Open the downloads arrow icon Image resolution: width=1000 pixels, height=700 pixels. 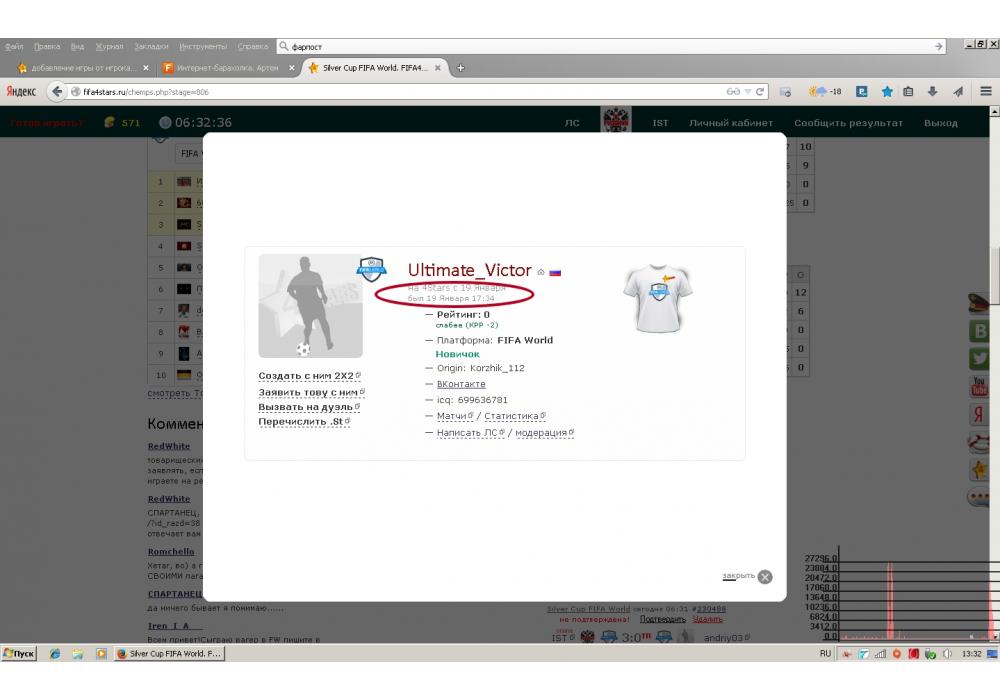pyautogui.click(x=932, y=92)
